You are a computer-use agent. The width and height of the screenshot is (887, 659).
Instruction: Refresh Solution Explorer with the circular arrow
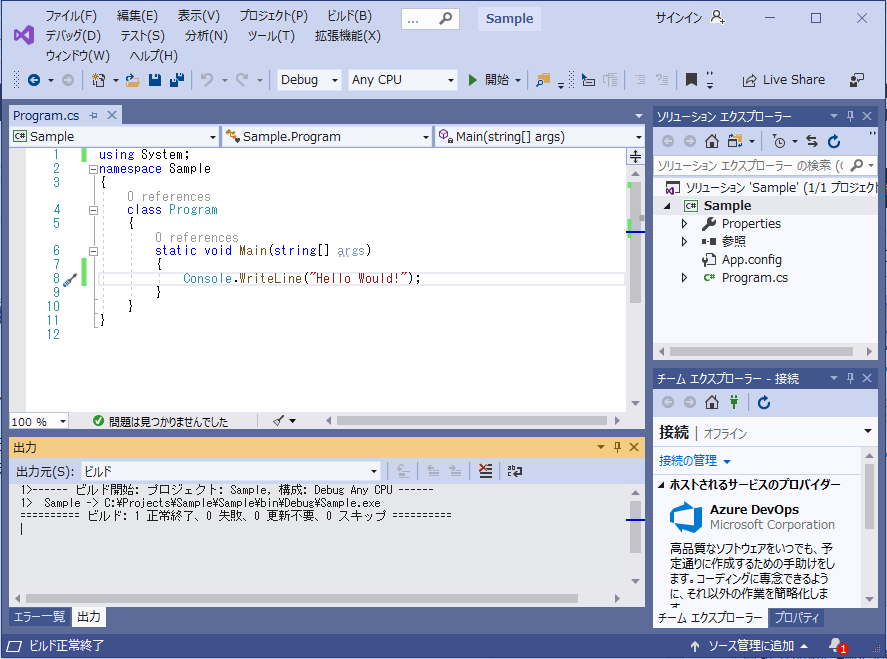pos(834,141)
